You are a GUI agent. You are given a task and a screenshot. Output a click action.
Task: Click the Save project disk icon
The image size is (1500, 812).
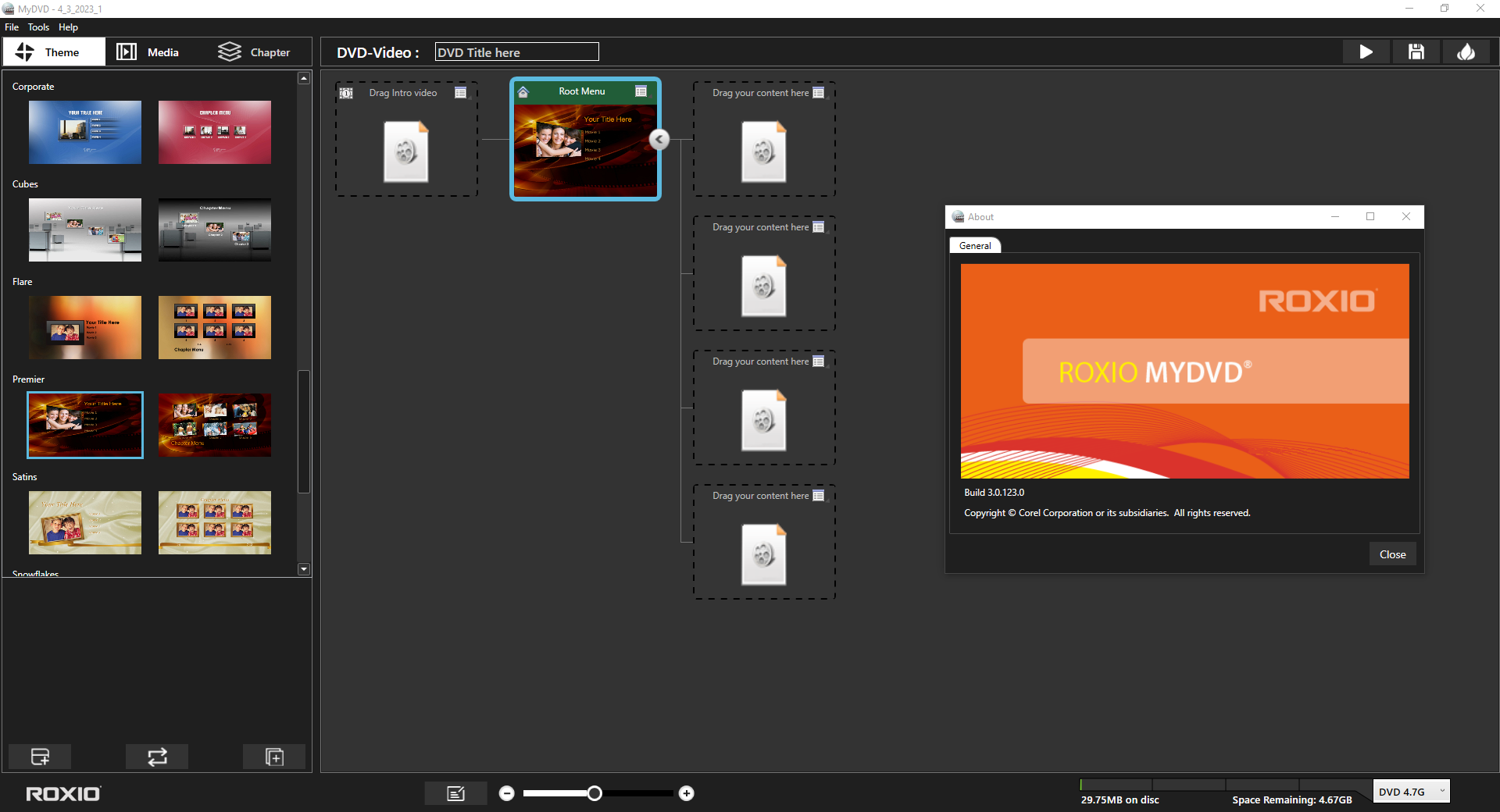(1416, 52)
